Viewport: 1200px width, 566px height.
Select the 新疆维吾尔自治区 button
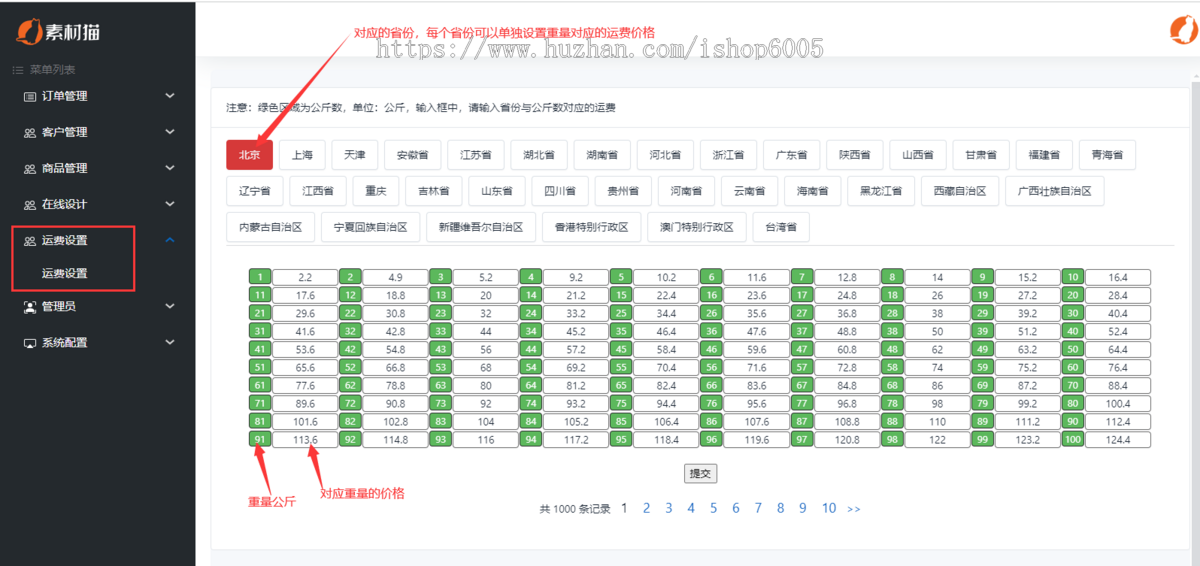[x=481, y=227]
